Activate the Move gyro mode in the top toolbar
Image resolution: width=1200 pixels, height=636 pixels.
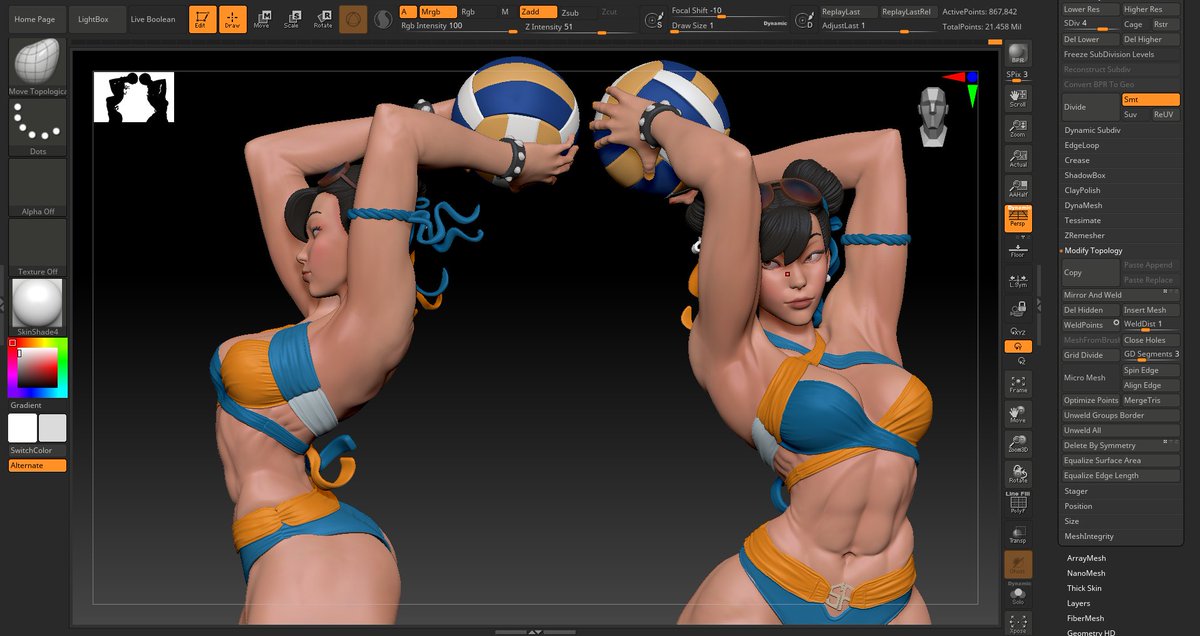(x=263, y=16)
